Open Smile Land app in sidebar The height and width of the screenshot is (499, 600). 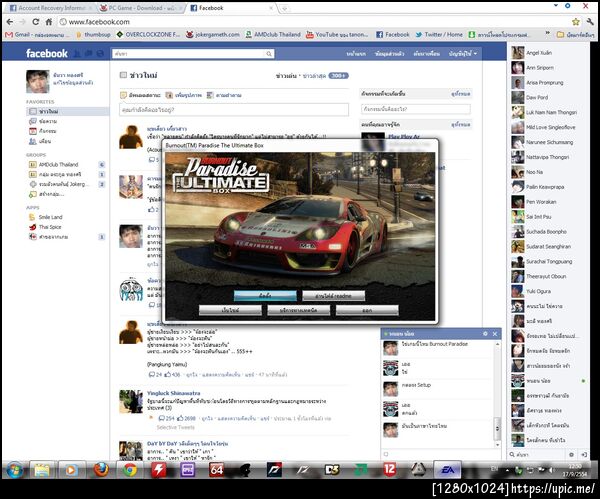point(50,217)
